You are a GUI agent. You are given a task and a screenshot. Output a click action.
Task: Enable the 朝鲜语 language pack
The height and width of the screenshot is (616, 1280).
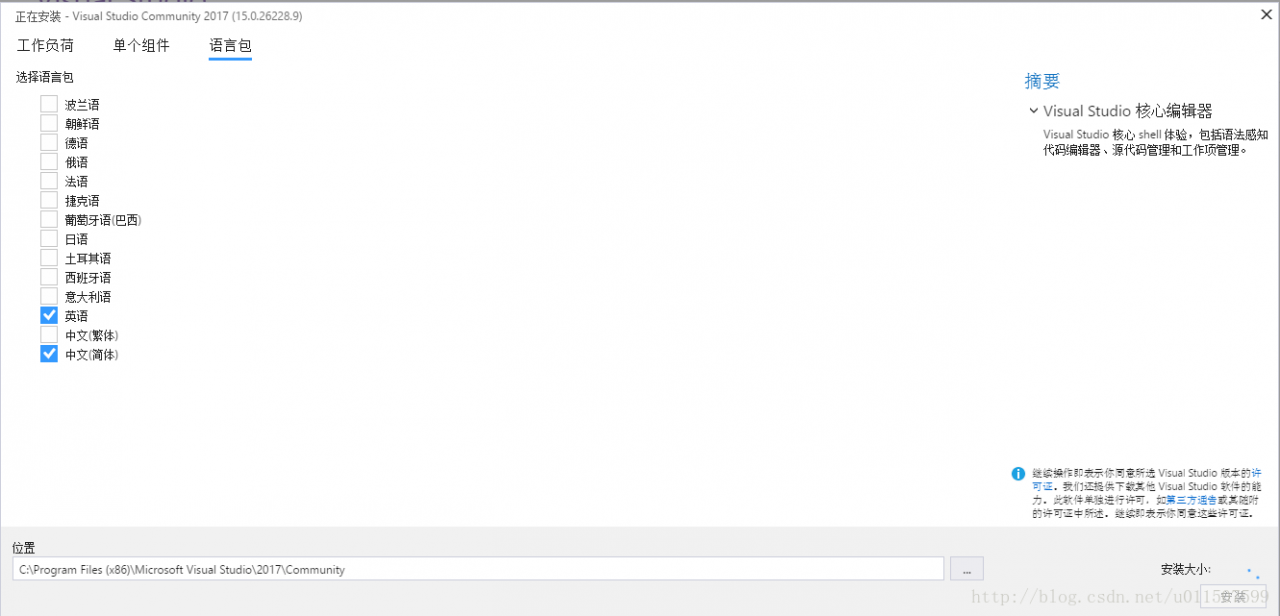(x=49, y=123)
